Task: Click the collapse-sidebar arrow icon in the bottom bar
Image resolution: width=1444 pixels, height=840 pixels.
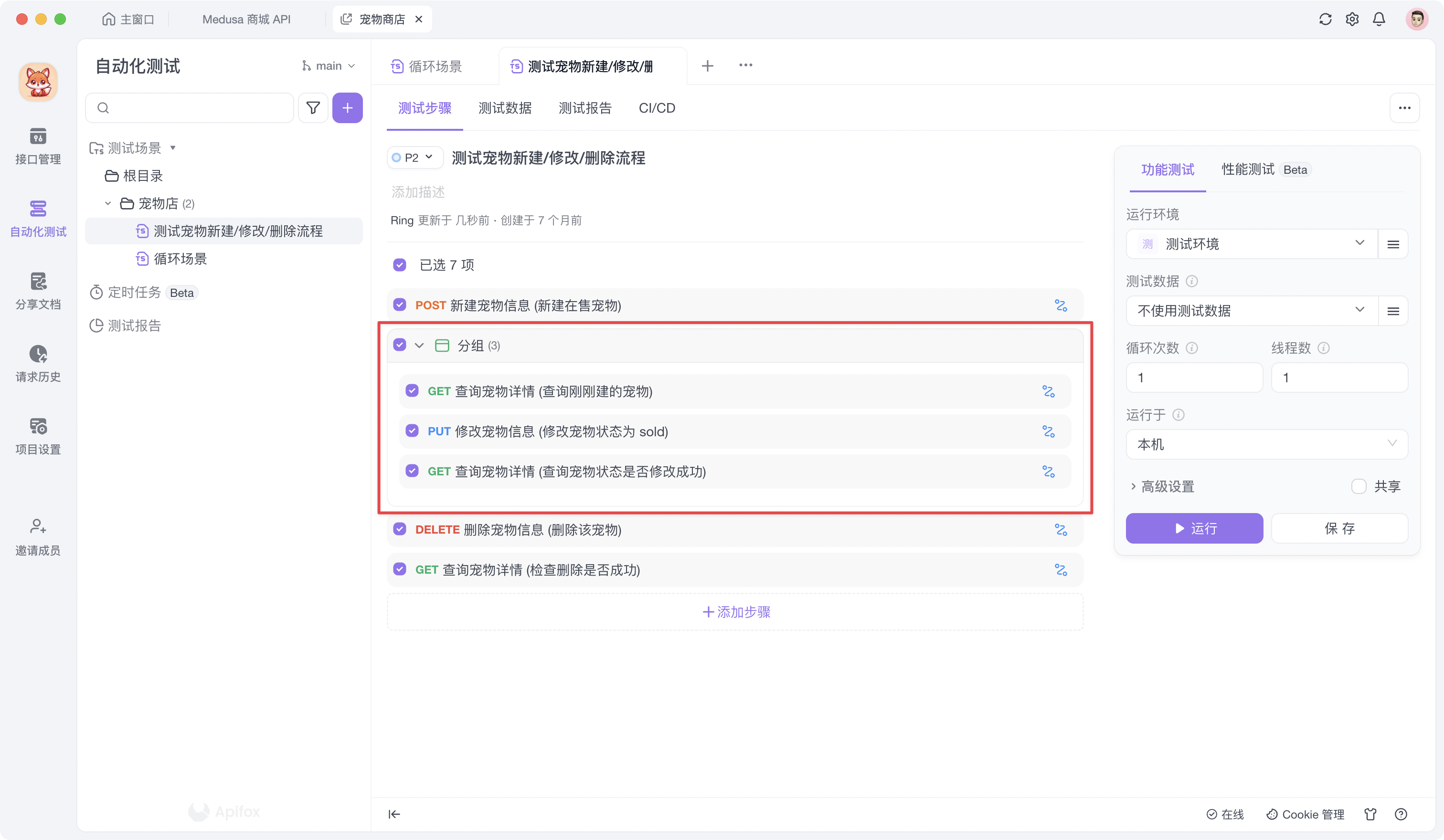Action: [x=394, y=814]
